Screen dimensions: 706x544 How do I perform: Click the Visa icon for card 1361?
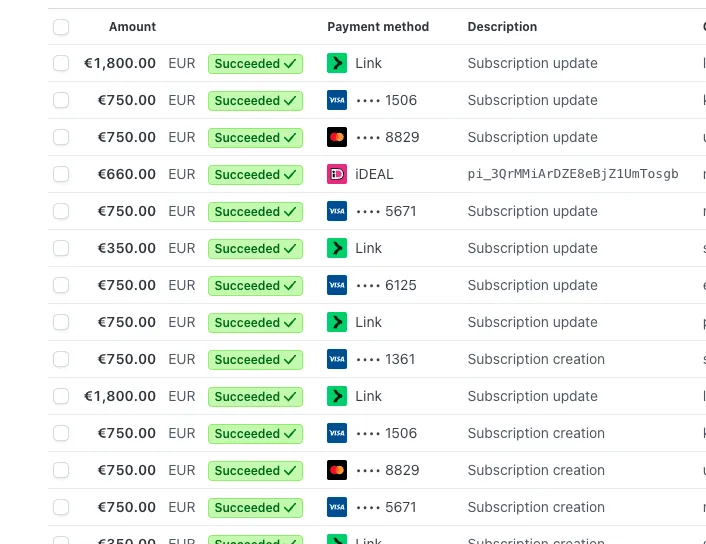[337, 359]
